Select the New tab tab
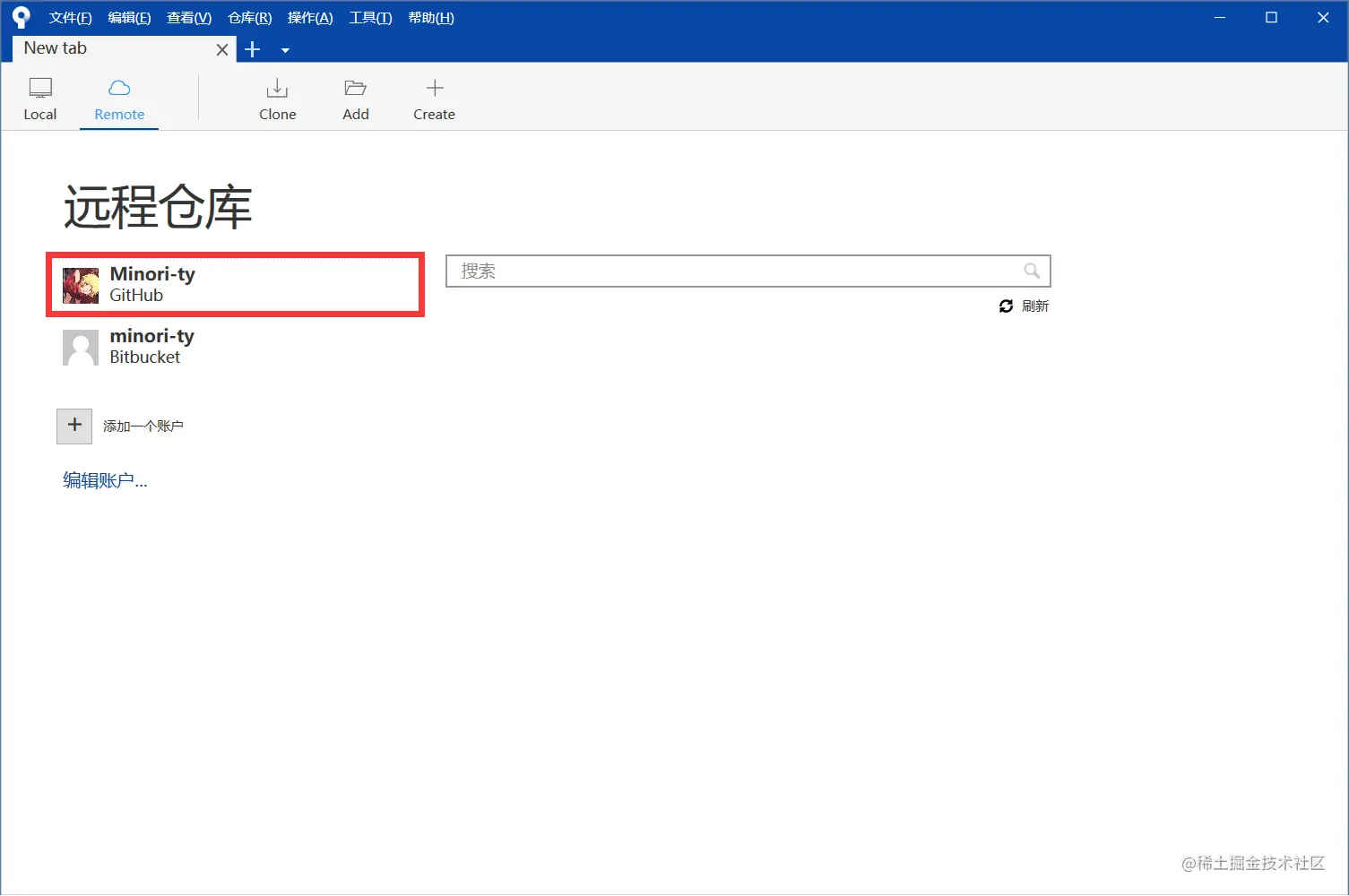 pos(125,49)
